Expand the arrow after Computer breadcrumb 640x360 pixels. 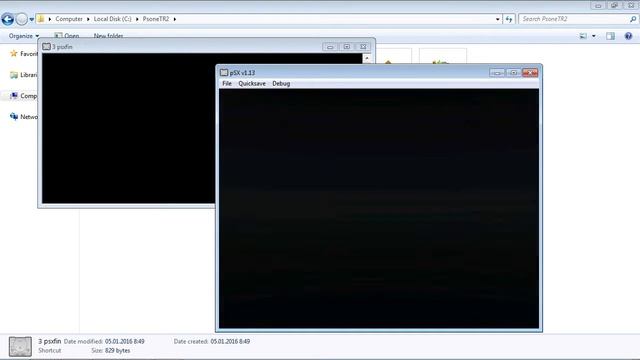click(88, 19)
